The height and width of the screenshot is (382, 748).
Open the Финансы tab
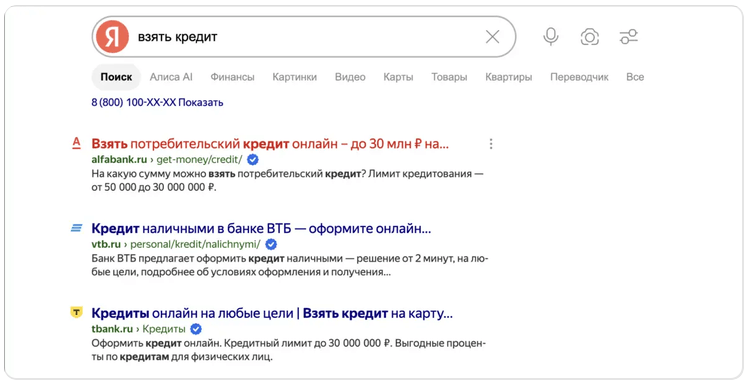coord(232,77)
